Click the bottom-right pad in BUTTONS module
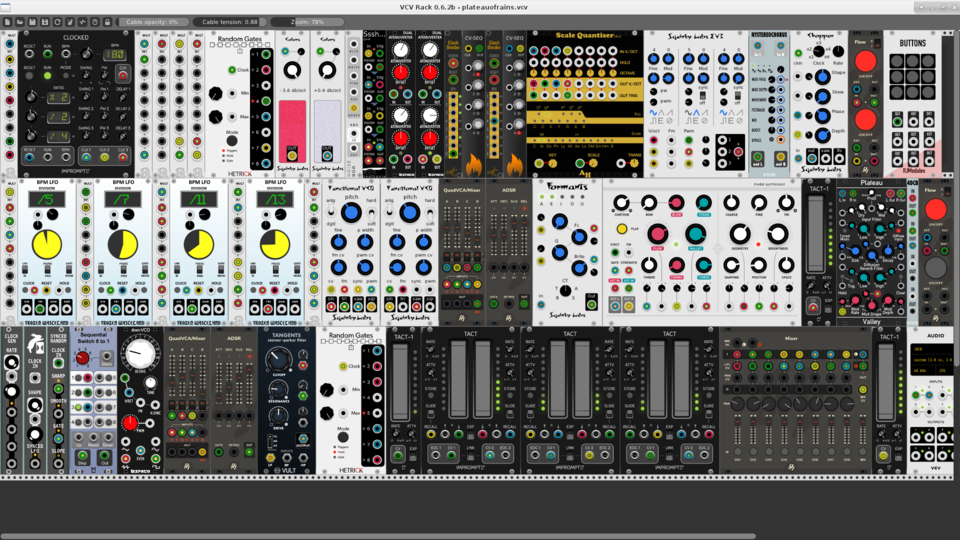The height and width of the screenshot is (540, 960). click(x=928, y=92)
